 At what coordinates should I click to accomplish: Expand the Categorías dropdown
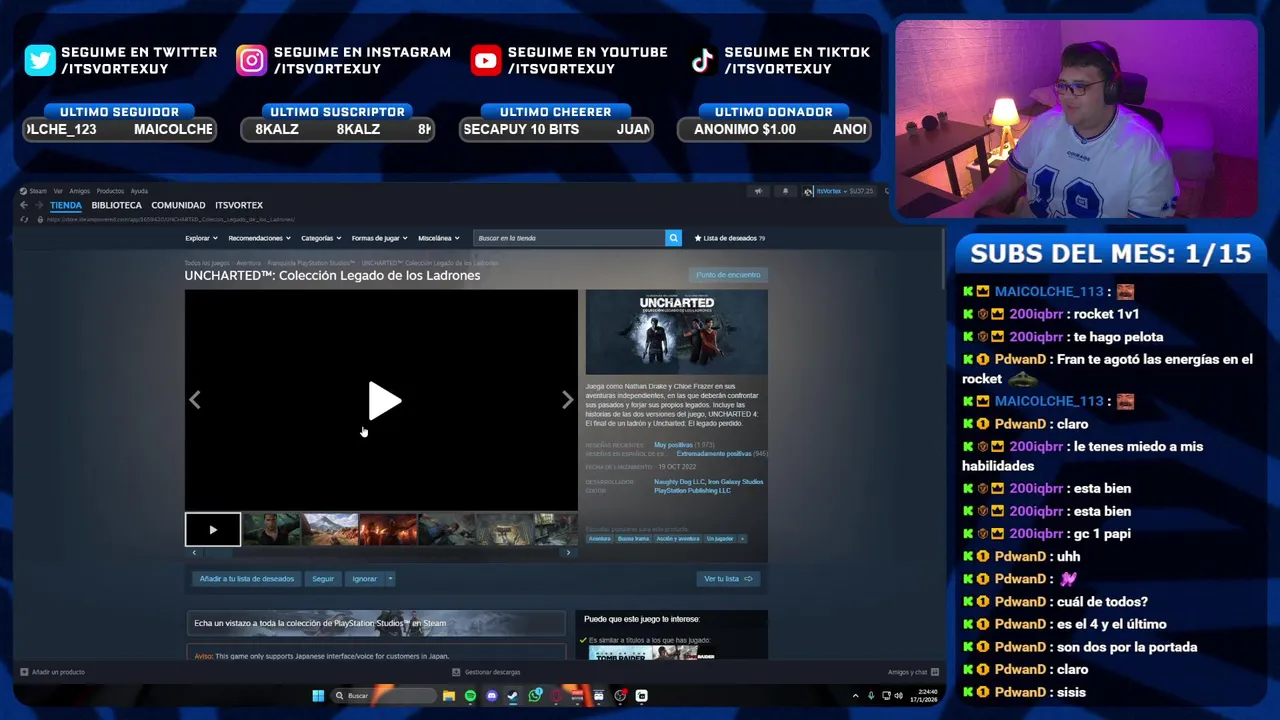point(321,238)
